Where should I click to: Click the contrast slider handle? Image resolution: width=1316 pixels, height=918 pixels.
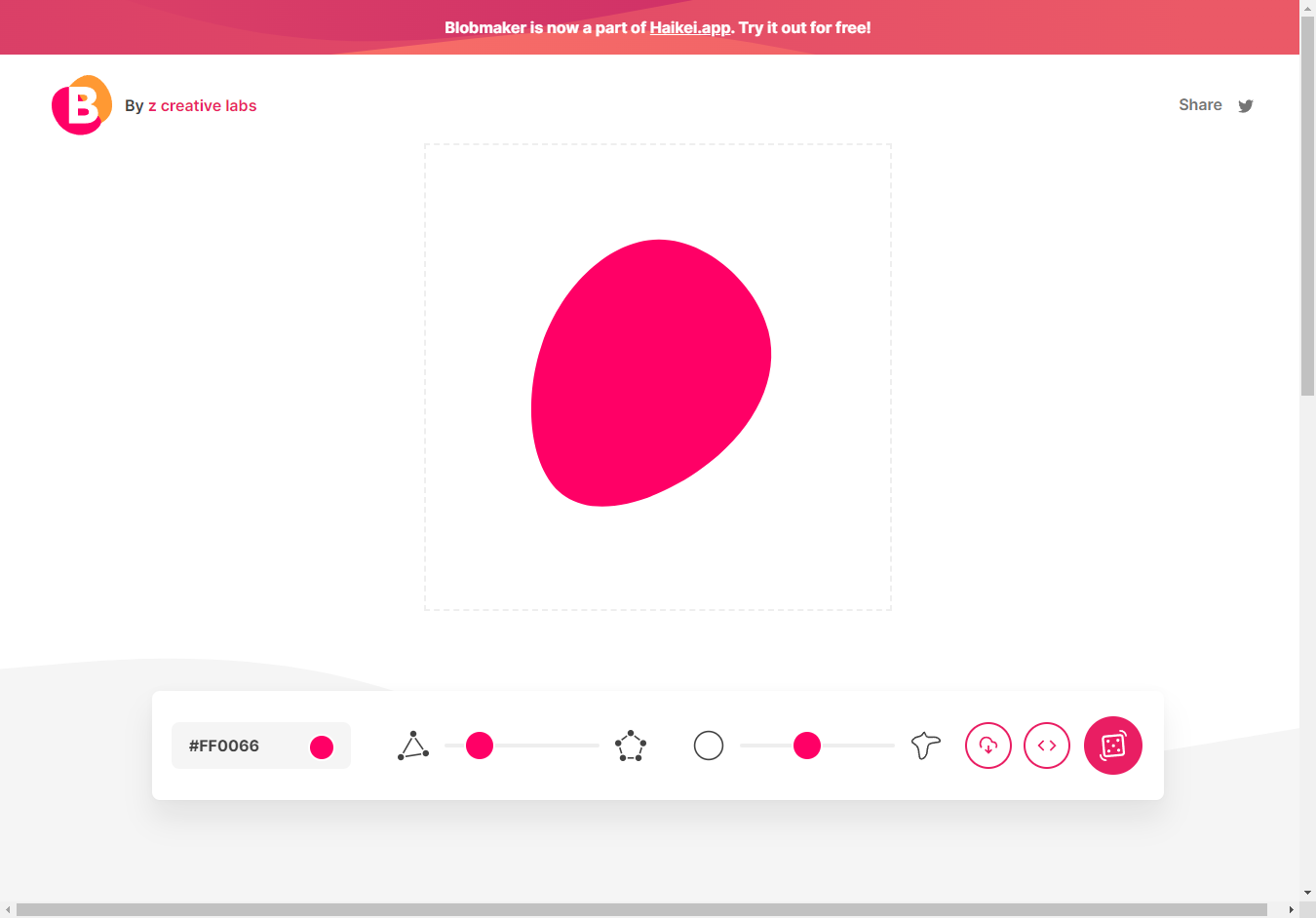807,746
